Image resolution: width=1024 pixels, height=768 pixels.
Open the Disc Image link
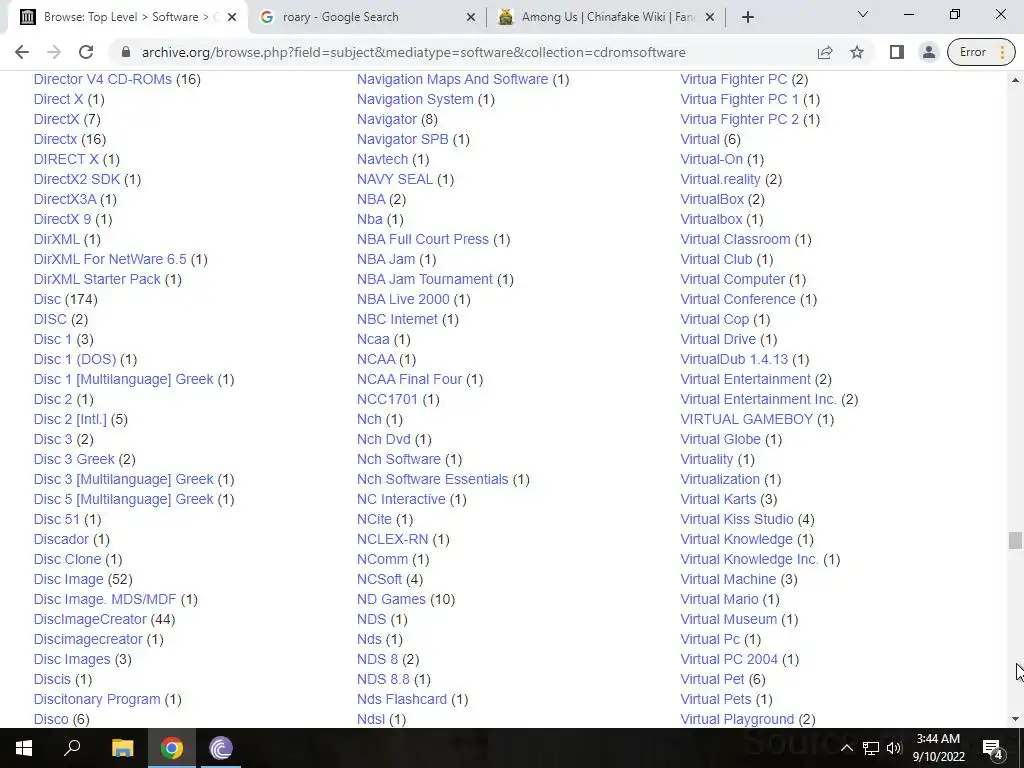click(69, 579)
